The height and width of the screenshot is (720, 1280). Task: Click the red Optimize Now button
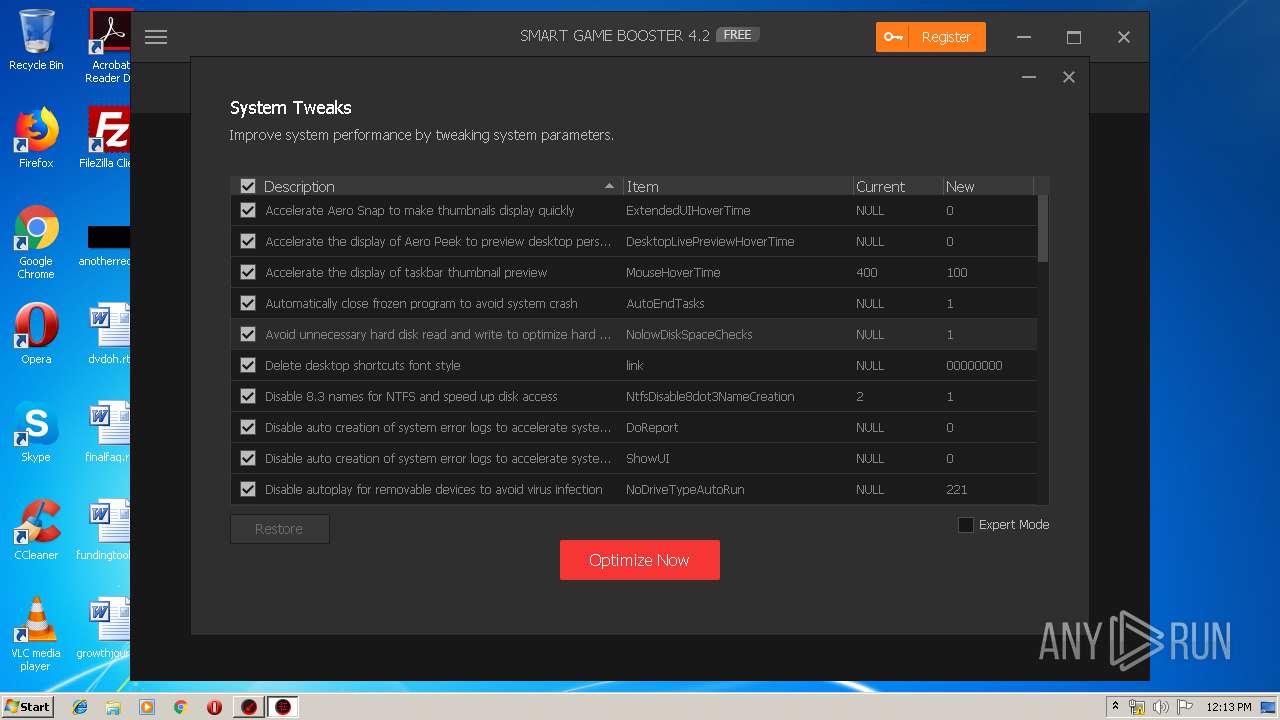(640, 560)
